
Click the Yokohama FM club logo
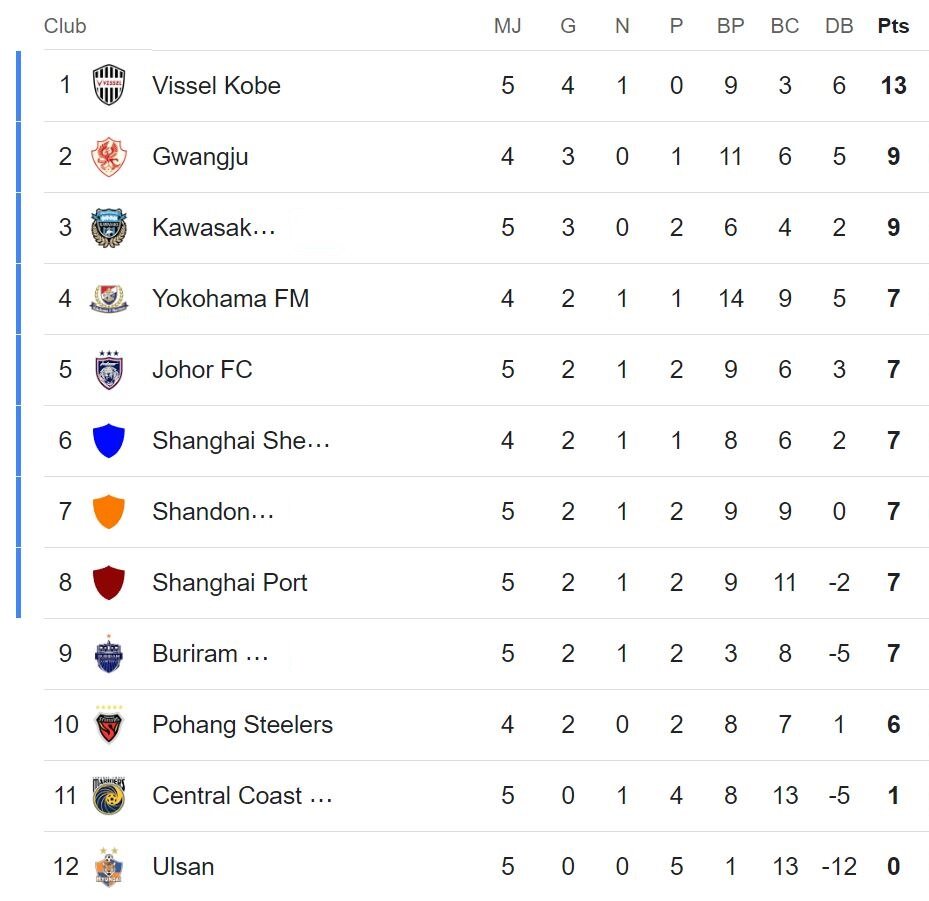108,299
